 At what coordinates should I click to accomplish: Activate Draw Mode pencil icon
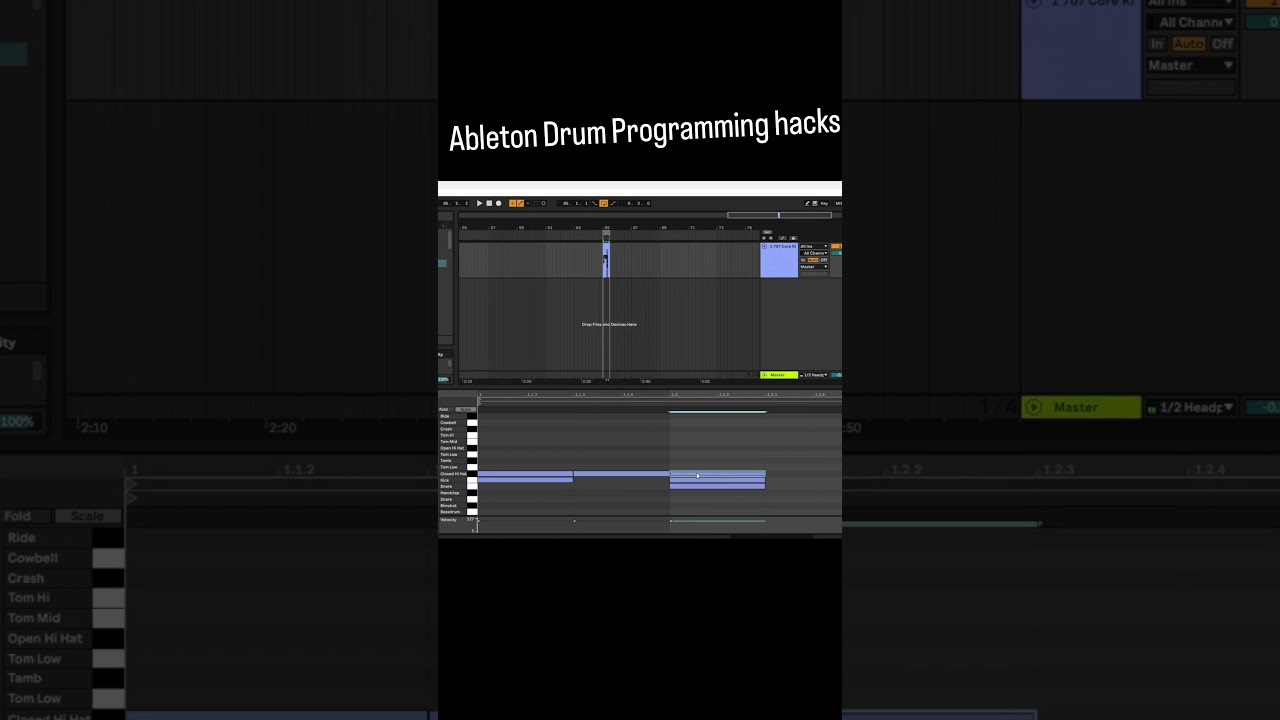[x=807, y=203]
